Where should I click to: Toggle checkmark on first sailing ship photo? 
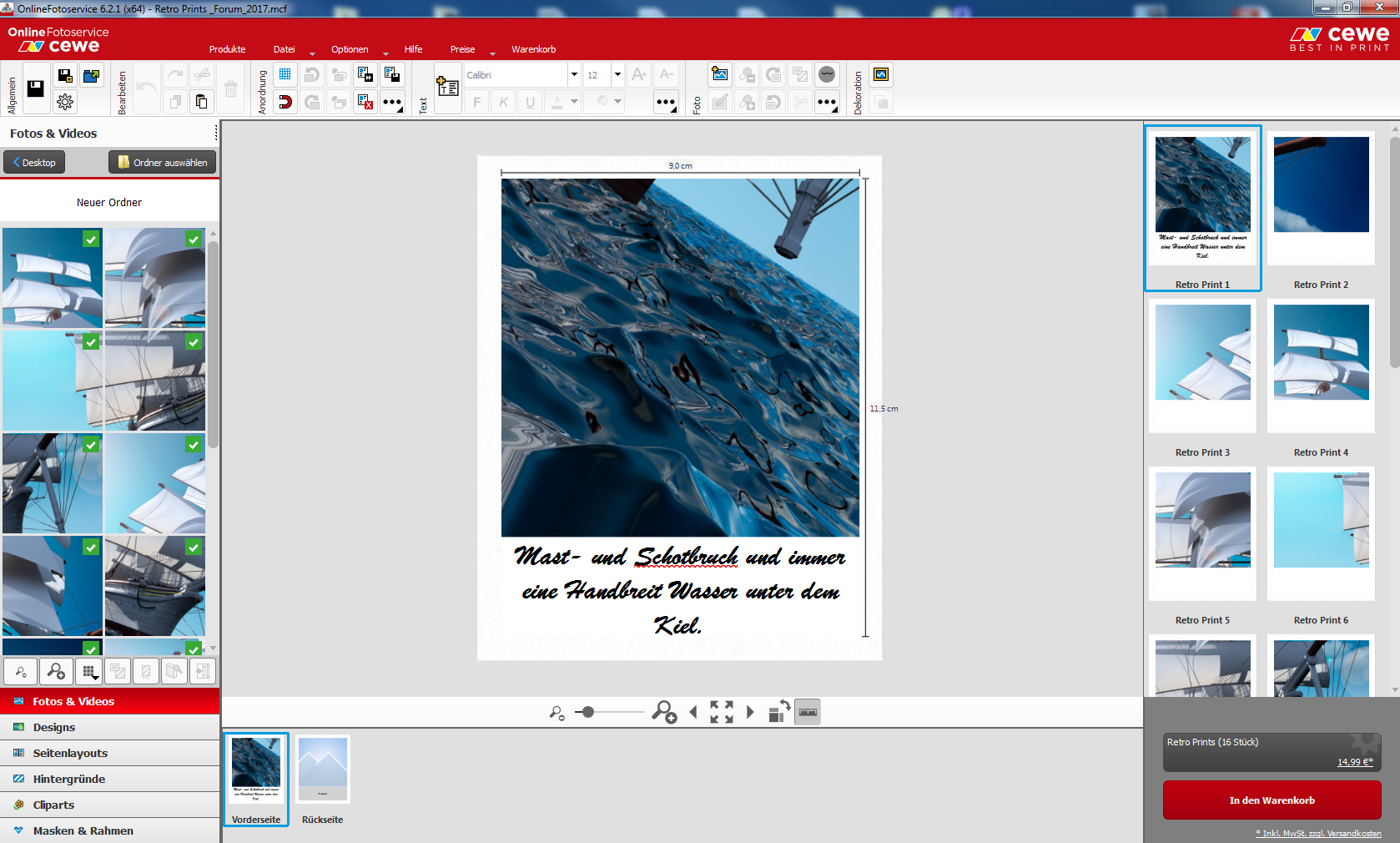91,240
